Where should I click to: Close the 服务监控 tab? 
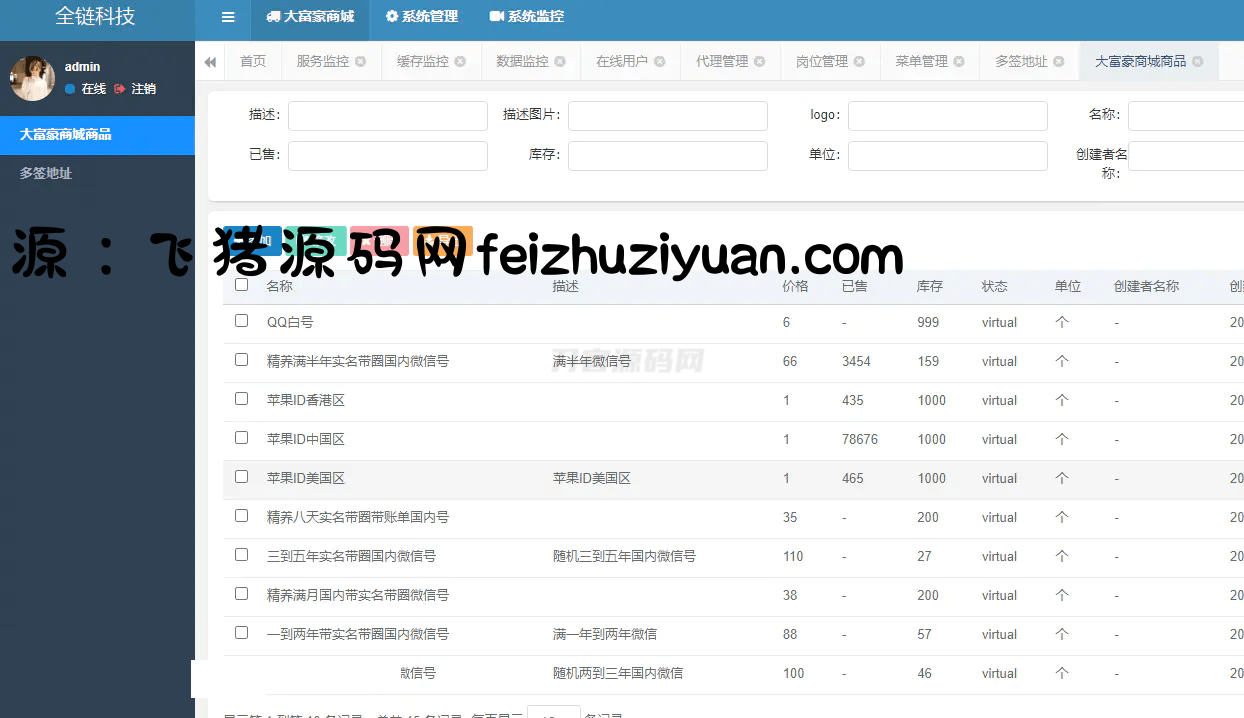point(361,62)
